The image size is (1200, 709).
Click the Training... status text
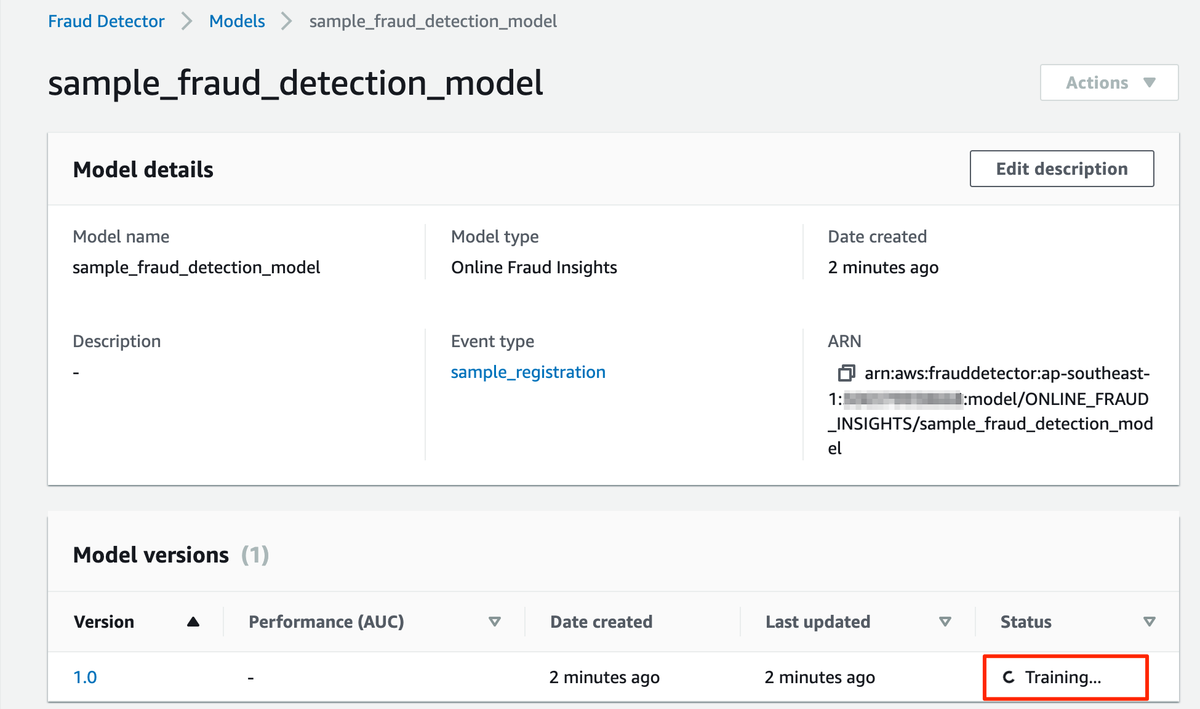click(1063, 678)
